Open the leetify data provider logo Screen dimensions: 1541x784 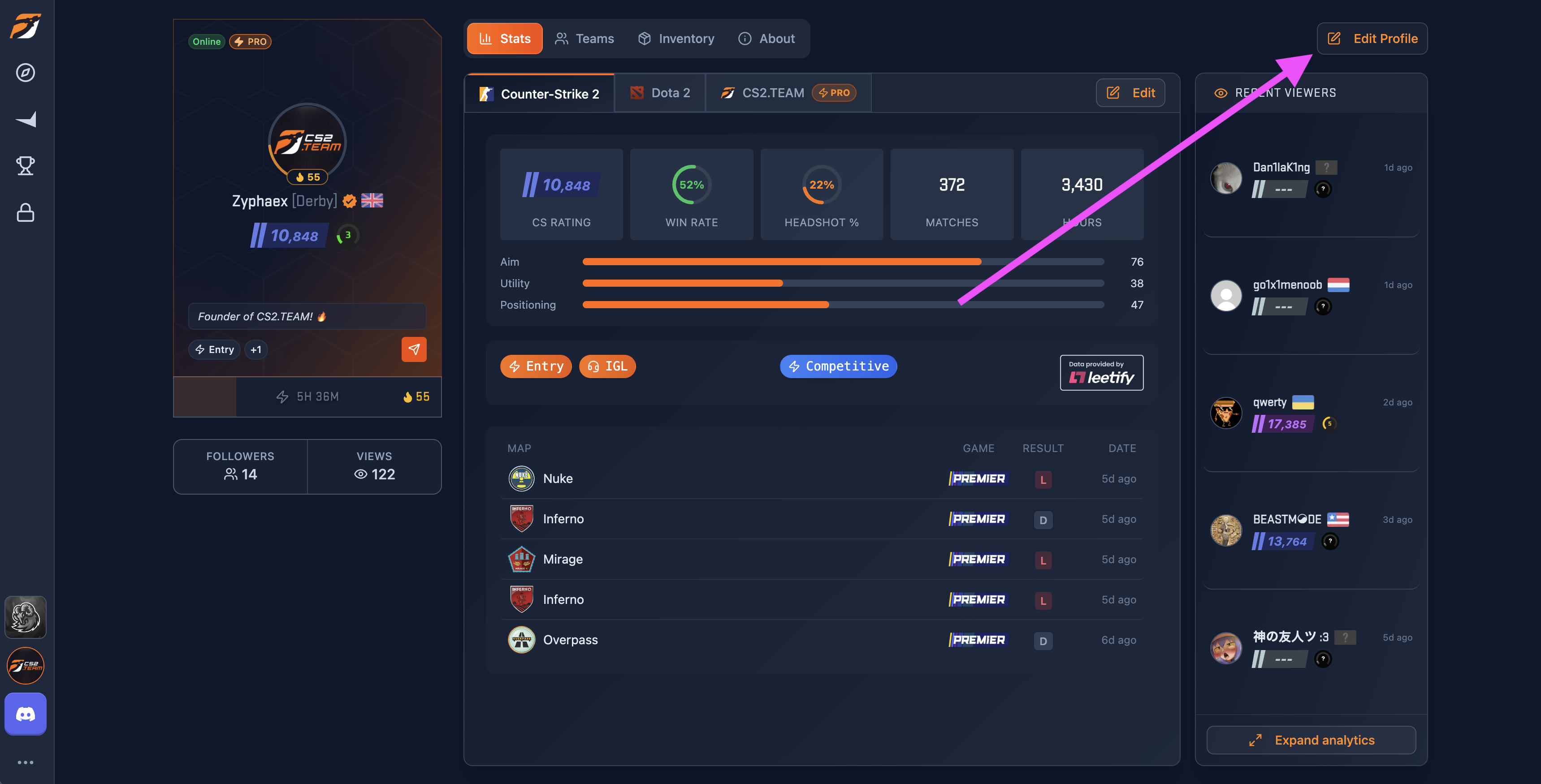pos(1101,373)
